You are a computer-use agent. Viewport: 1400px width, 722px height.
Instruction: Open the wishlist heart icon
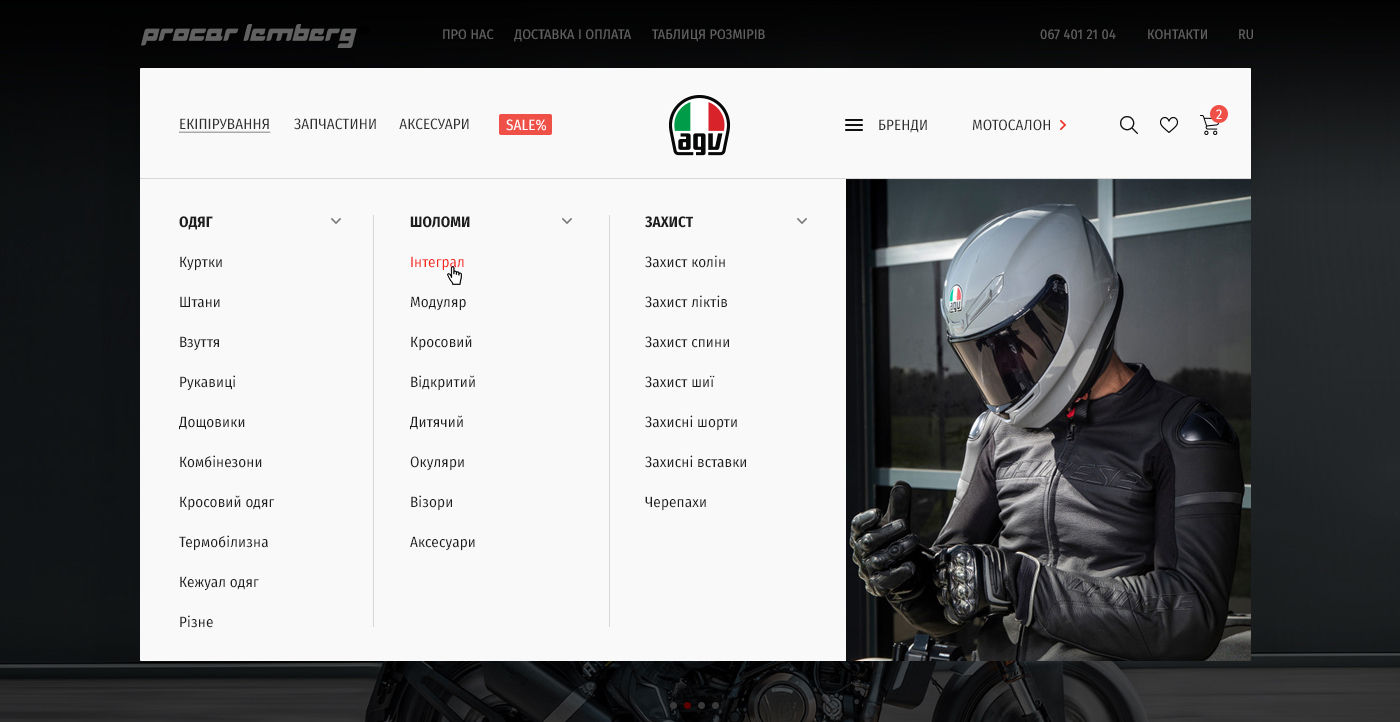click(x=1168, y=125)
